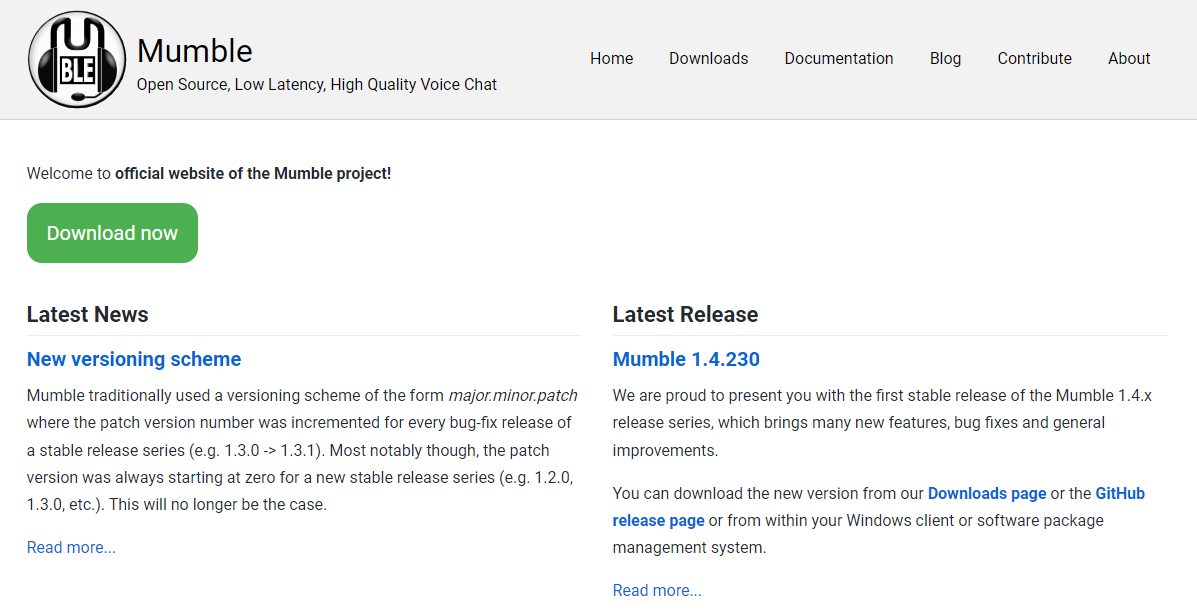Screen dimensions: 1197x615
Task: Click the voice chat tagline text
Action: pyautogui.click(x=316, y=84)
